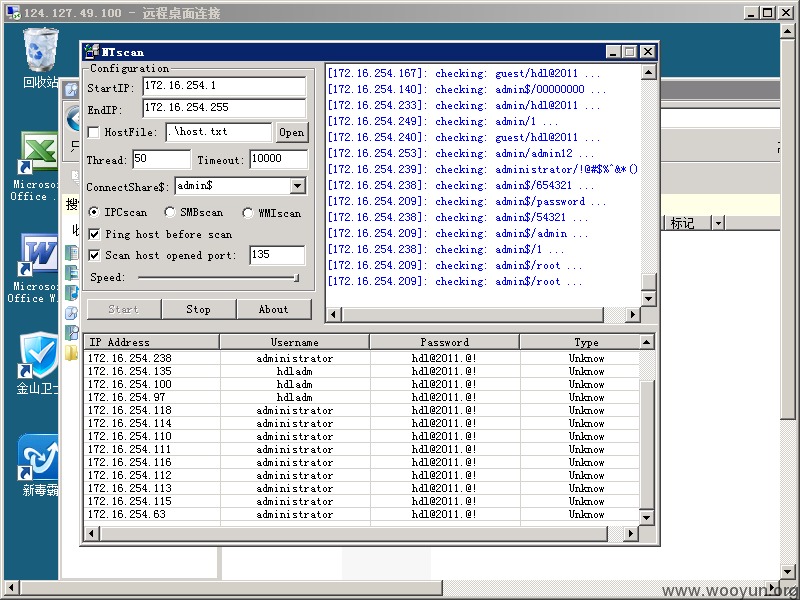Image resolution: width=800 pixels, height=600 pixels.
Task: Click the StartIP input field
Action: (224, 86)
